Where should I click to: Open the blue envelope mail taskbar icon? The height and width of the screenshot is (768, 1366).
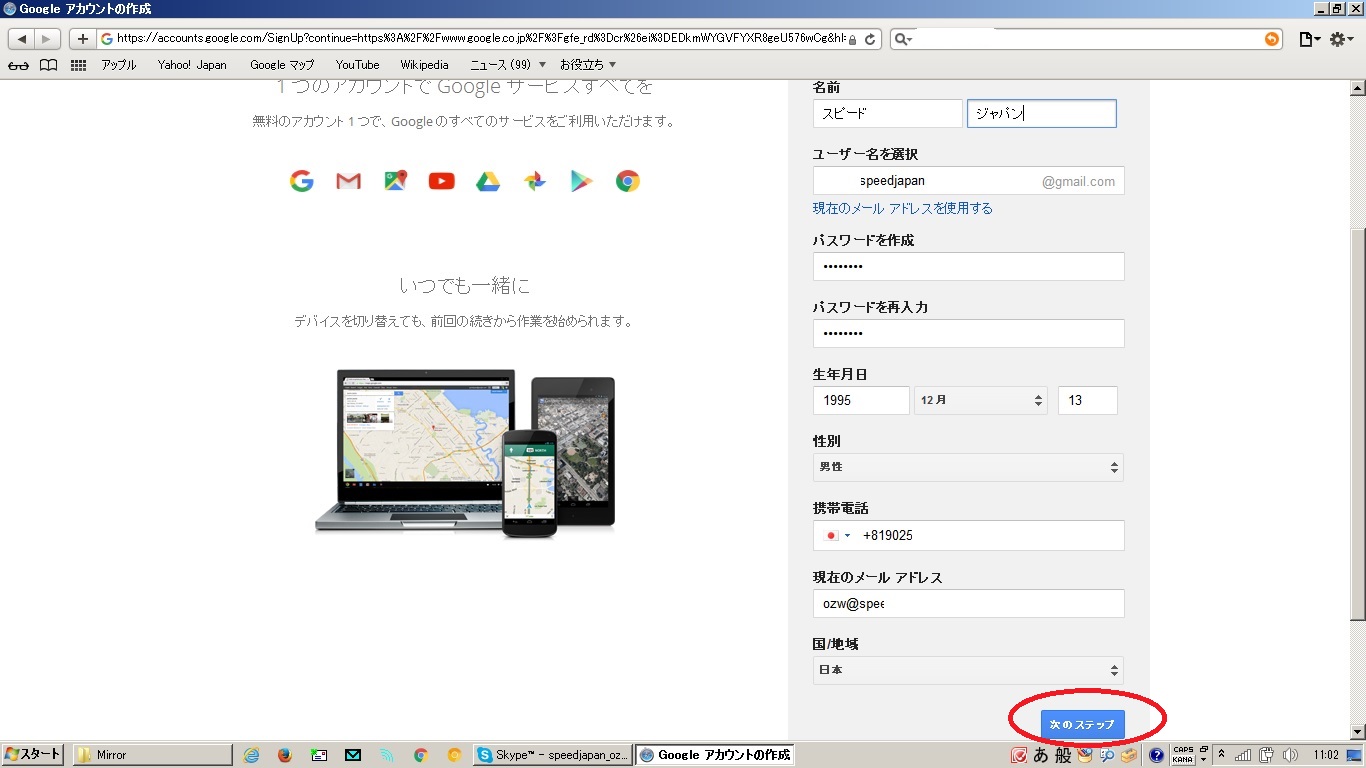pyautogui.click(x=352, y=755)
